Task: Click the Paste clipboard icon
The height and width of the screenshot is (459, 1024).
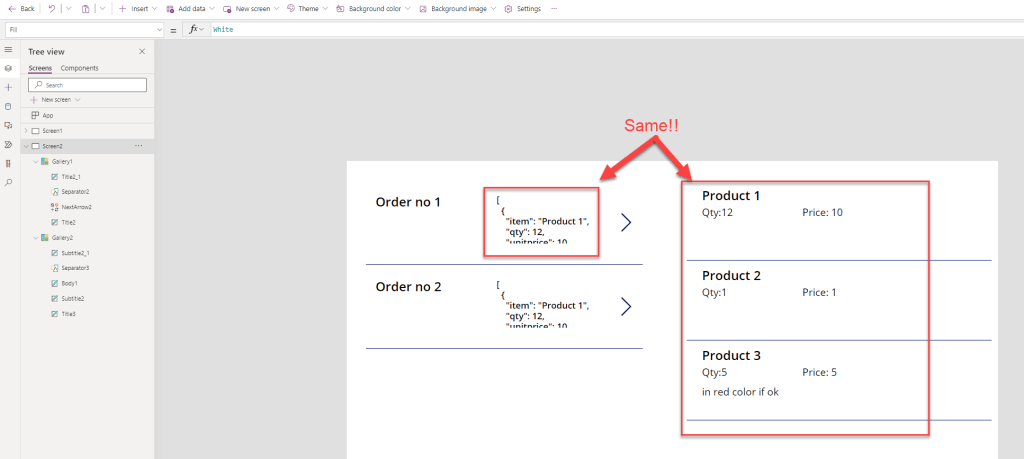Action: [x=86, y=8]
